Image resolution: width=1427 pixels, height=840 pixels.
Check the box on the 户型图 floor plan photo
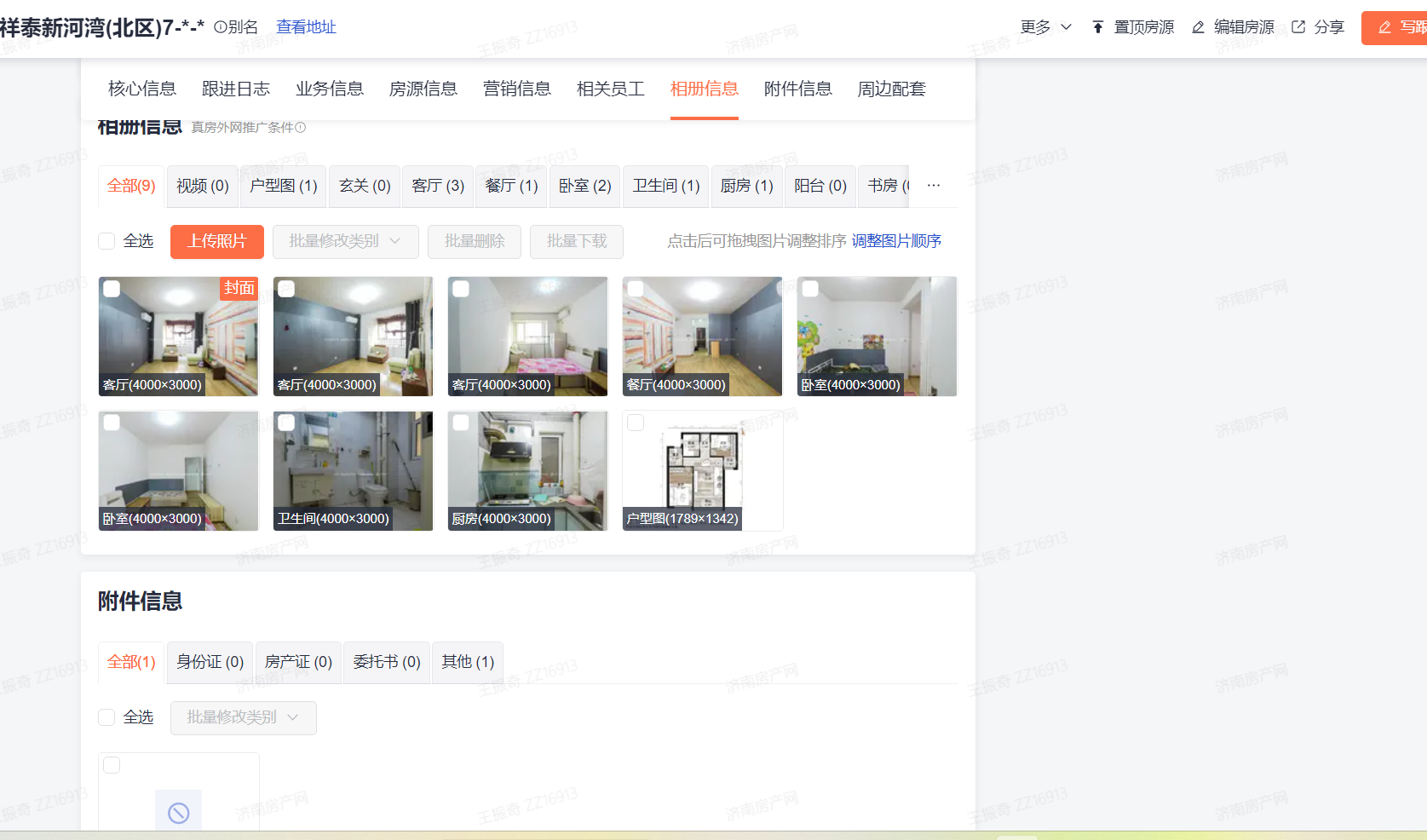636,423
